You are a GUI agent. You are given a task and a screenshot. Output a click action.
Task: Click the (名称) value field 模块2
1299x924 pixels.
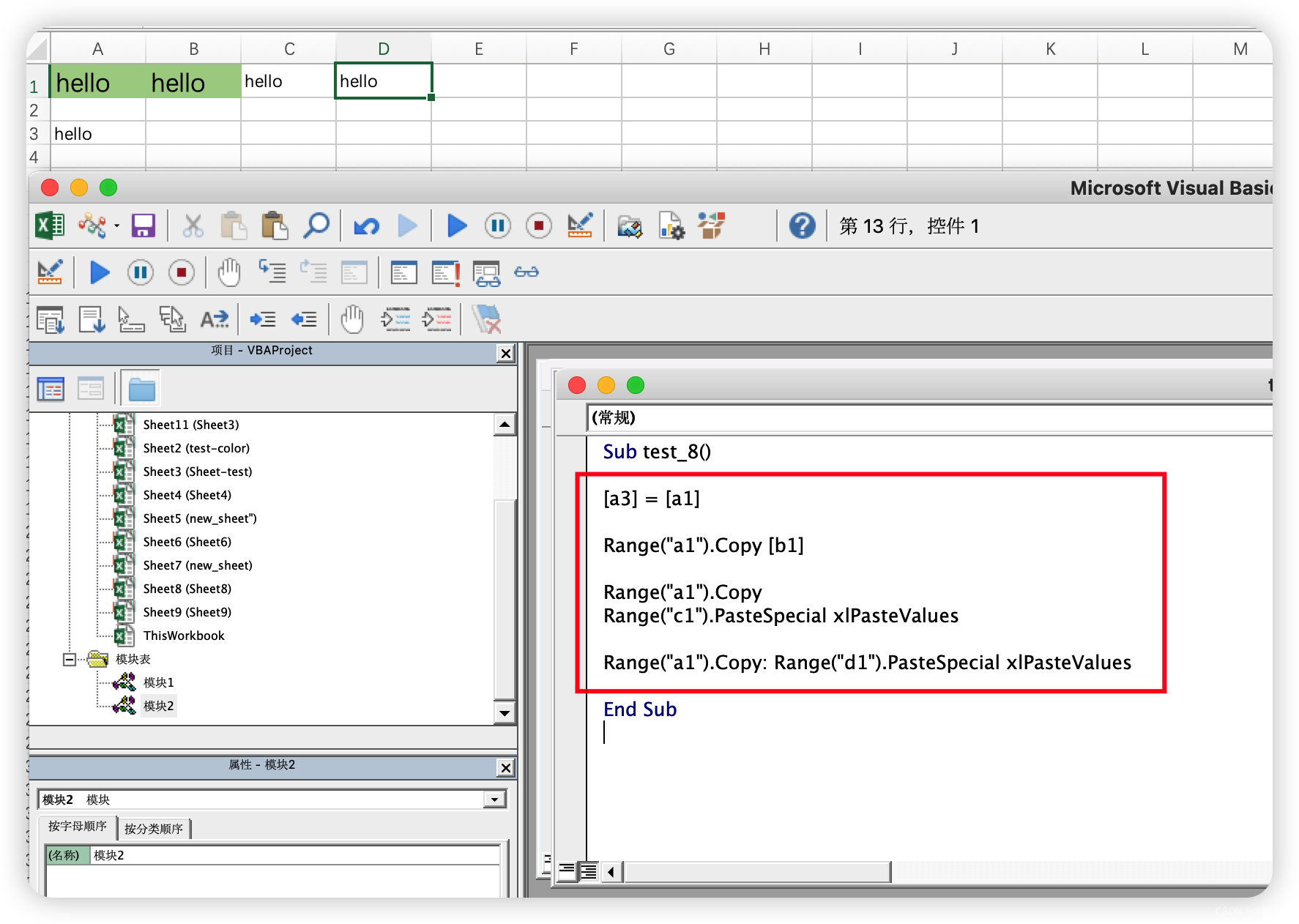coord(294,855)
